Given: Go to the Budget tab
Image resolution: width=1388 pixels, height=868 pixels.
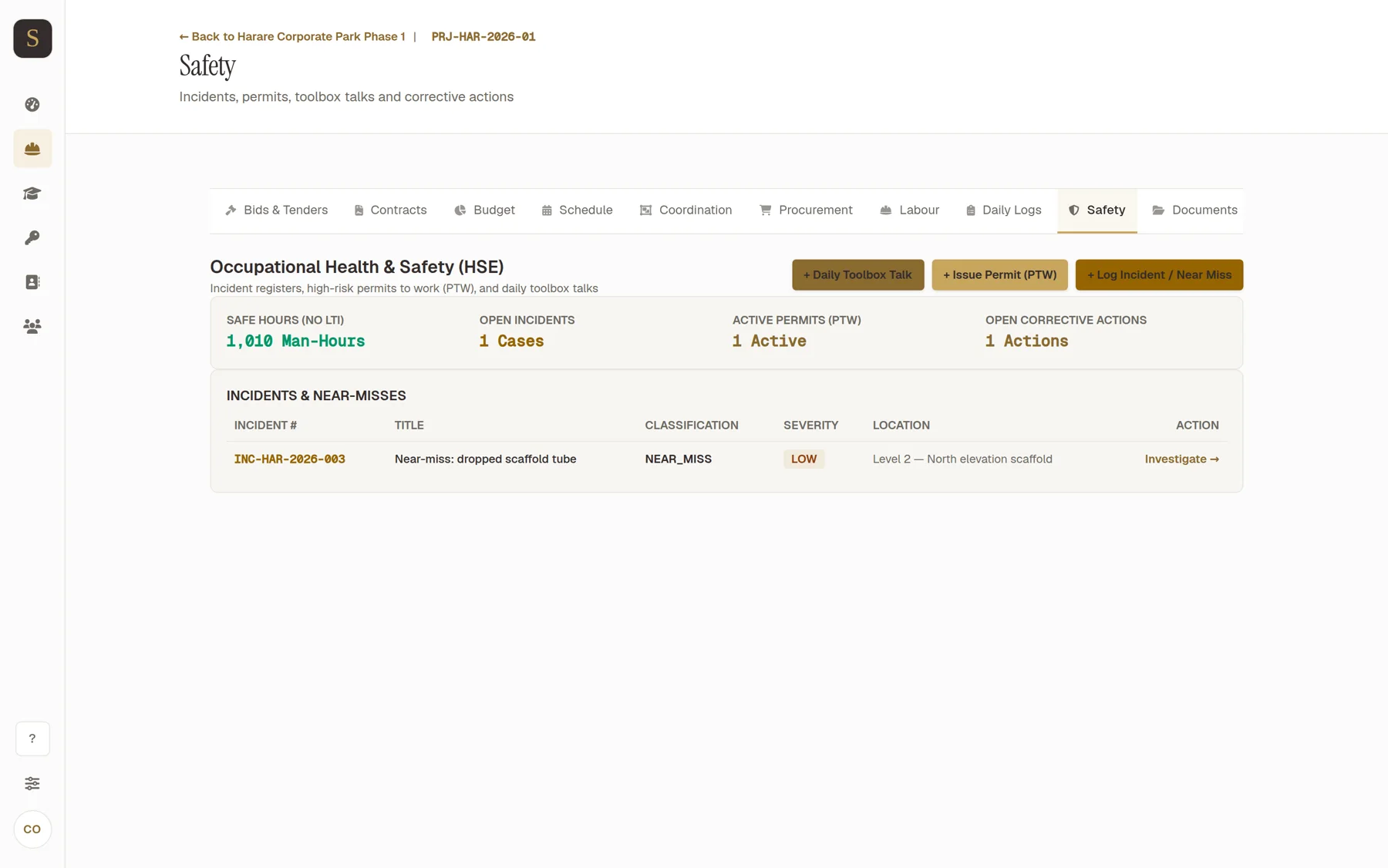Looking at the screenshot, I should pos(484,210).
